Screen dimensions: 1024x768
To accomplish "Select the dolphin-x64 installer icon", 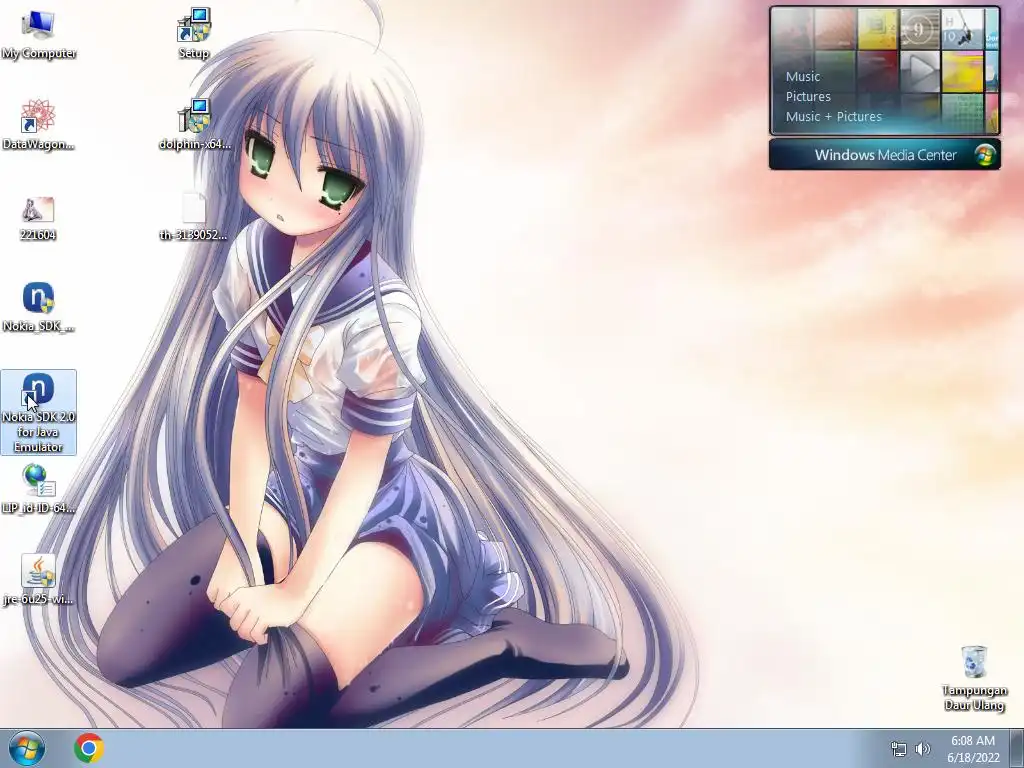I will 194,125.
